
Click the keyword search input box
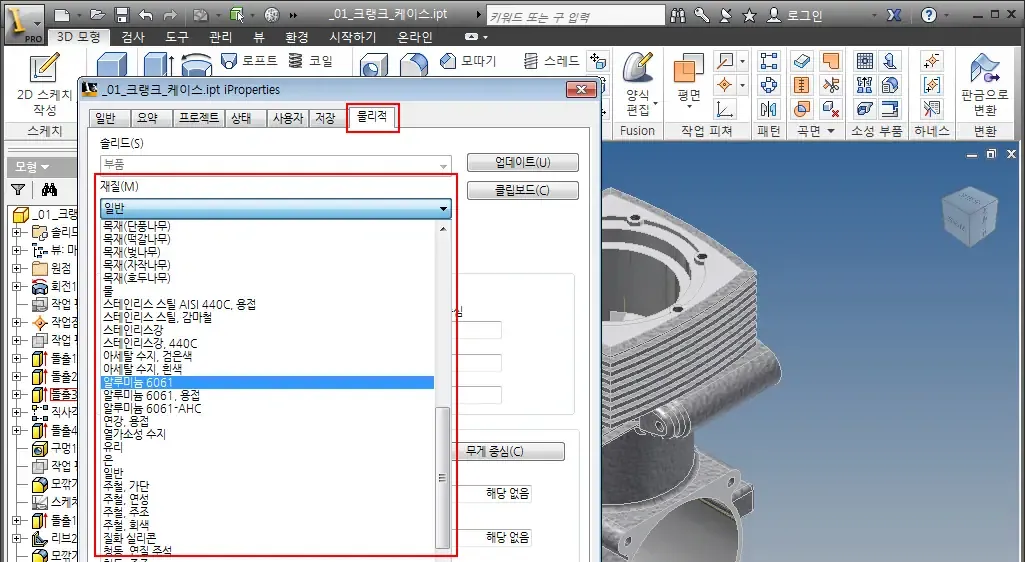click(575, 16)
